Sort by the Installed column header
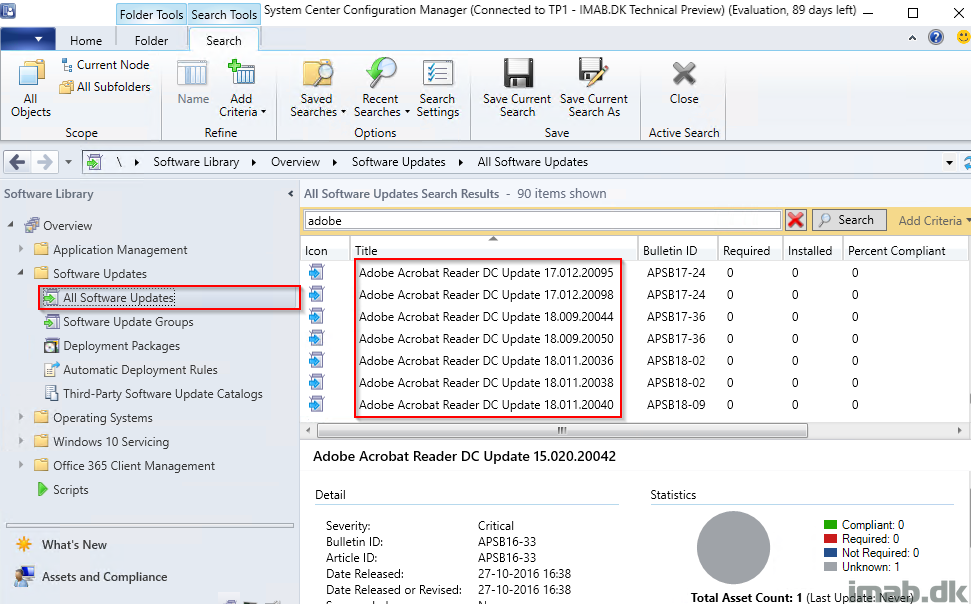 (x=812, y=250)
